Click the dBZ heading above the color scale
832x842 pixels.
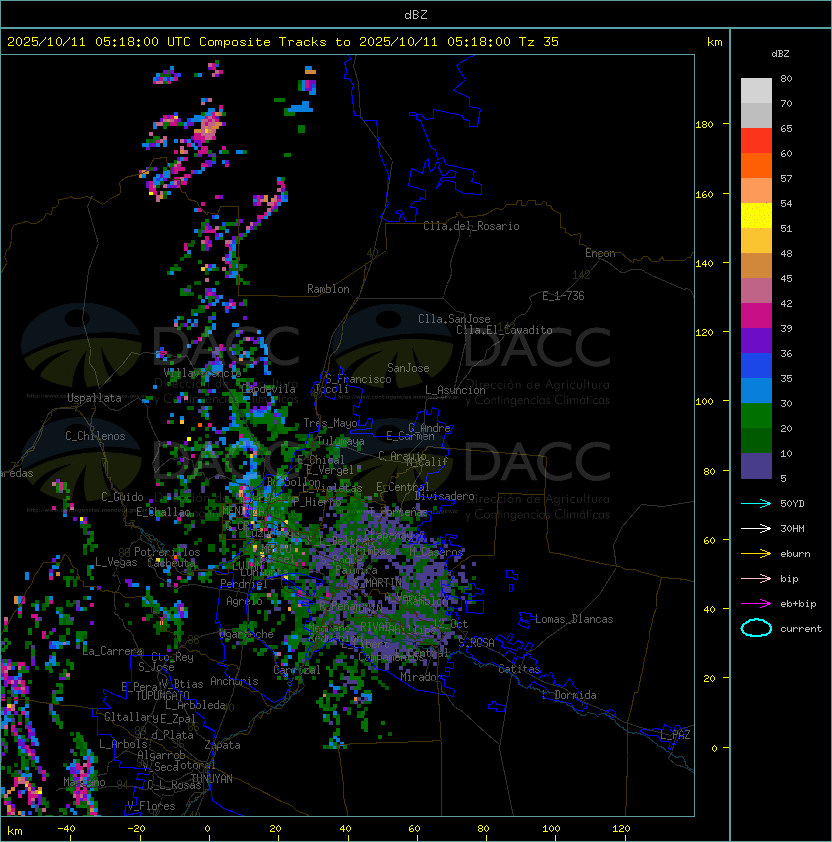click(x=780, y=54)
